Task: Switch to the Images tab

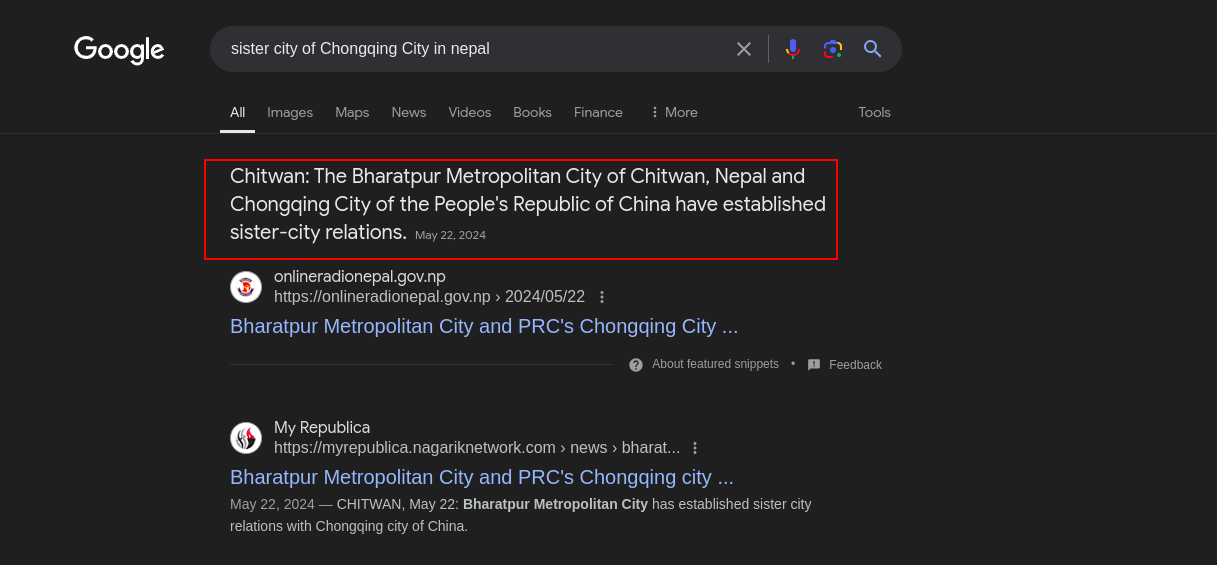Action: point(290,112)
